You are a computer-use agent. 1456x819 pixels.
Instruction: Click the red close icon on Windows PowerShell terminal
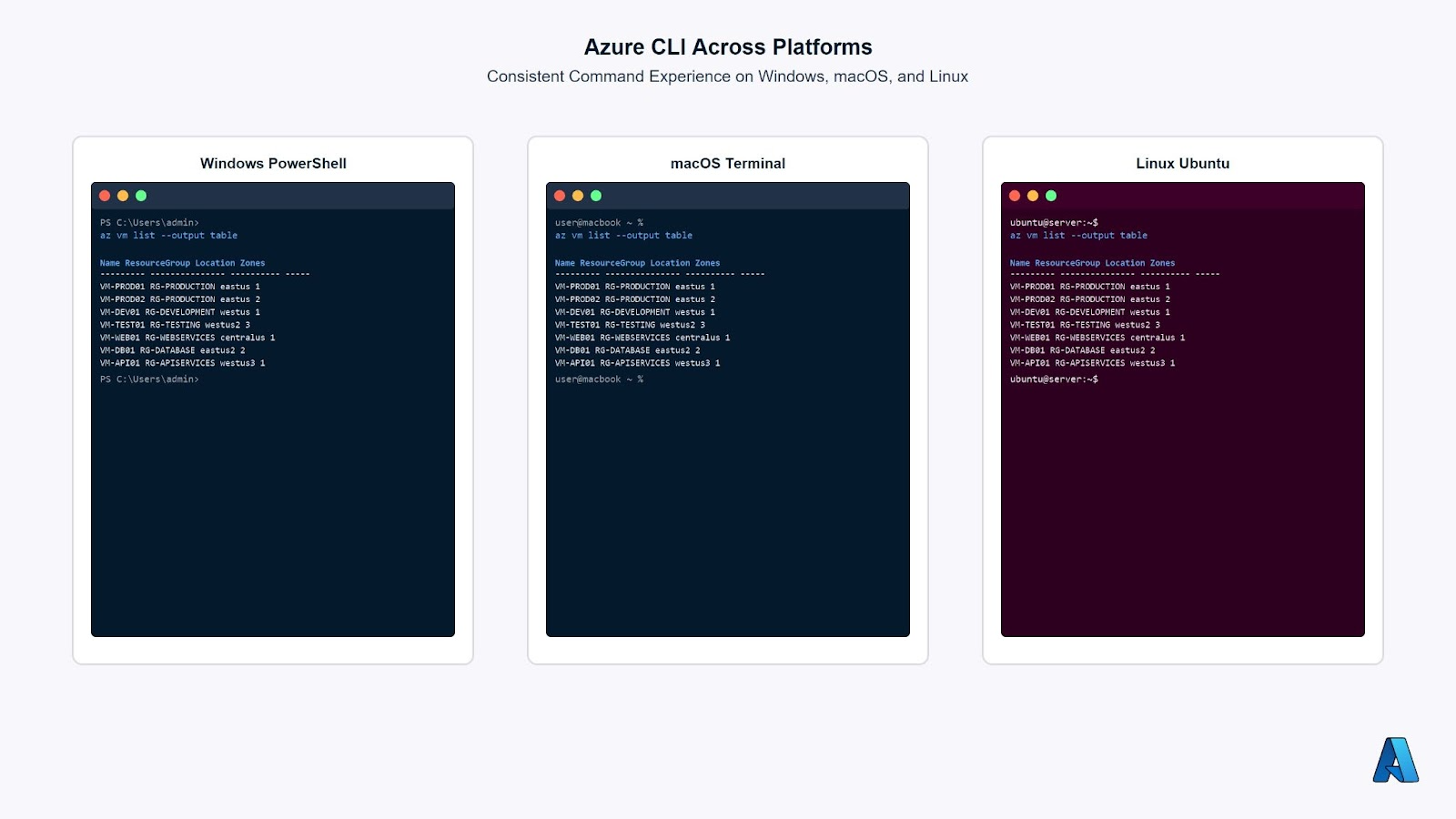[x=104, y=194]
